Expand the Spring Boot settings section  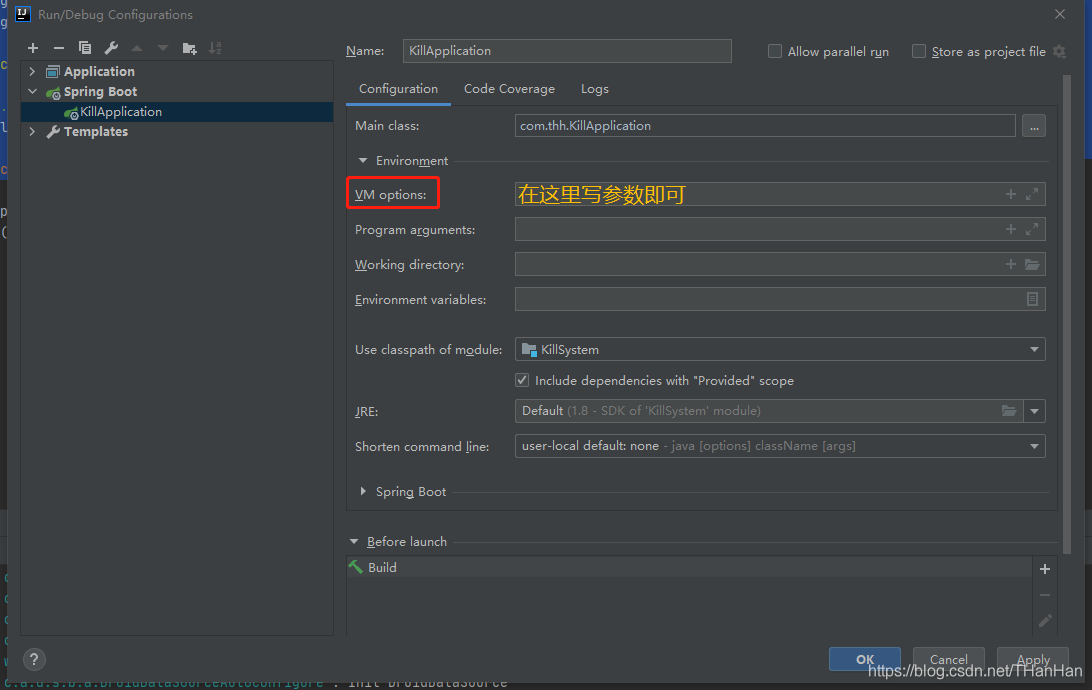[x=363, y=492]
